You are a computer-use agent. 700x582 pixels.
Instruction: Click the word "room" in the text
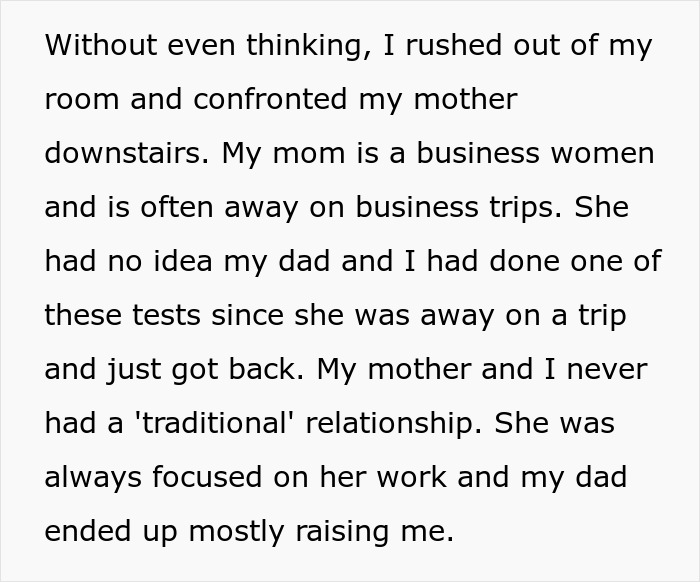click(x=78, y=100)
